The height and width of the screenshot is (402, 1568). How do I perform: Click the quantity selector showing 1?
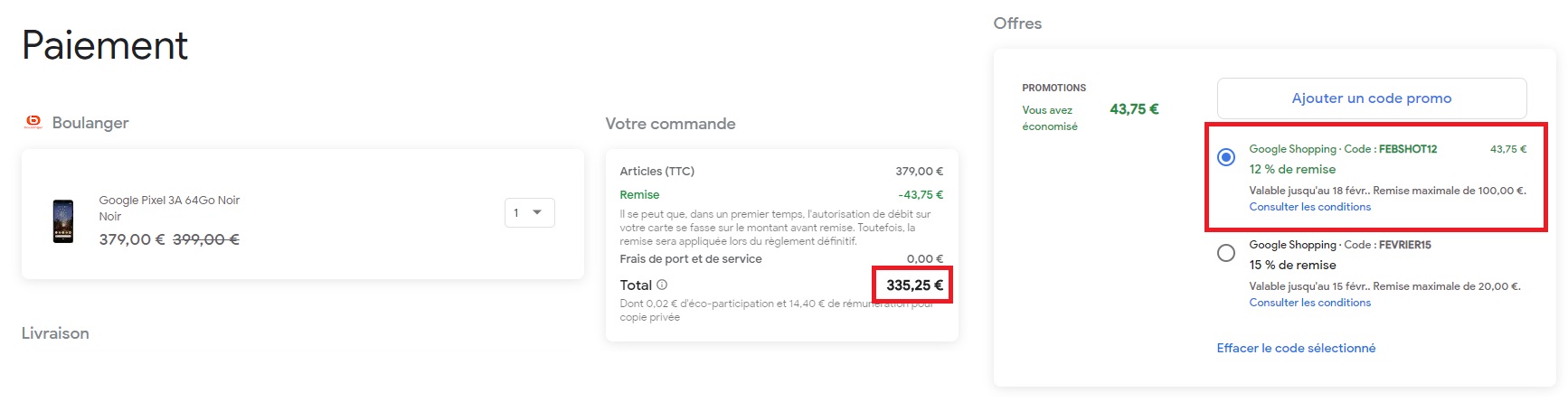point(529,212)
